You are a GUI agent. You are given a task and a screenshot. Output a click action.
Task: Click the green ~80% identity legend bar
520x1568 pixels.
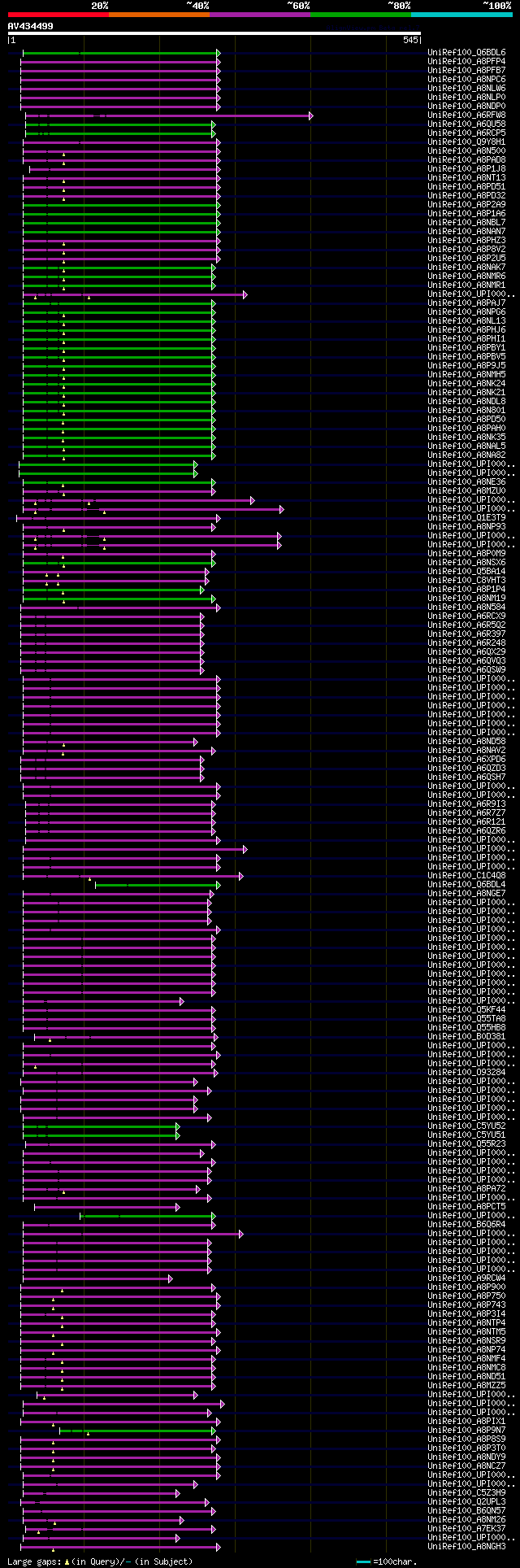click(x=360, y=14)
